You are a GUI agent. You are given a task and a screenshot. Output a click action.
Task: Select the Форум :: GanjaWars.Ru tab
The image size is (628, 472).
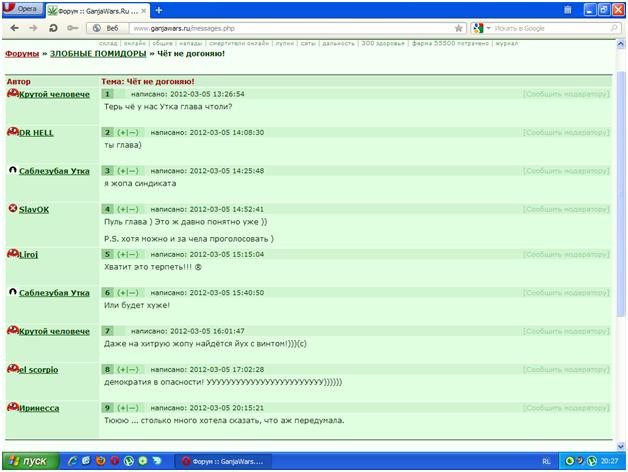pyautogui.click(x=98, y=11)
